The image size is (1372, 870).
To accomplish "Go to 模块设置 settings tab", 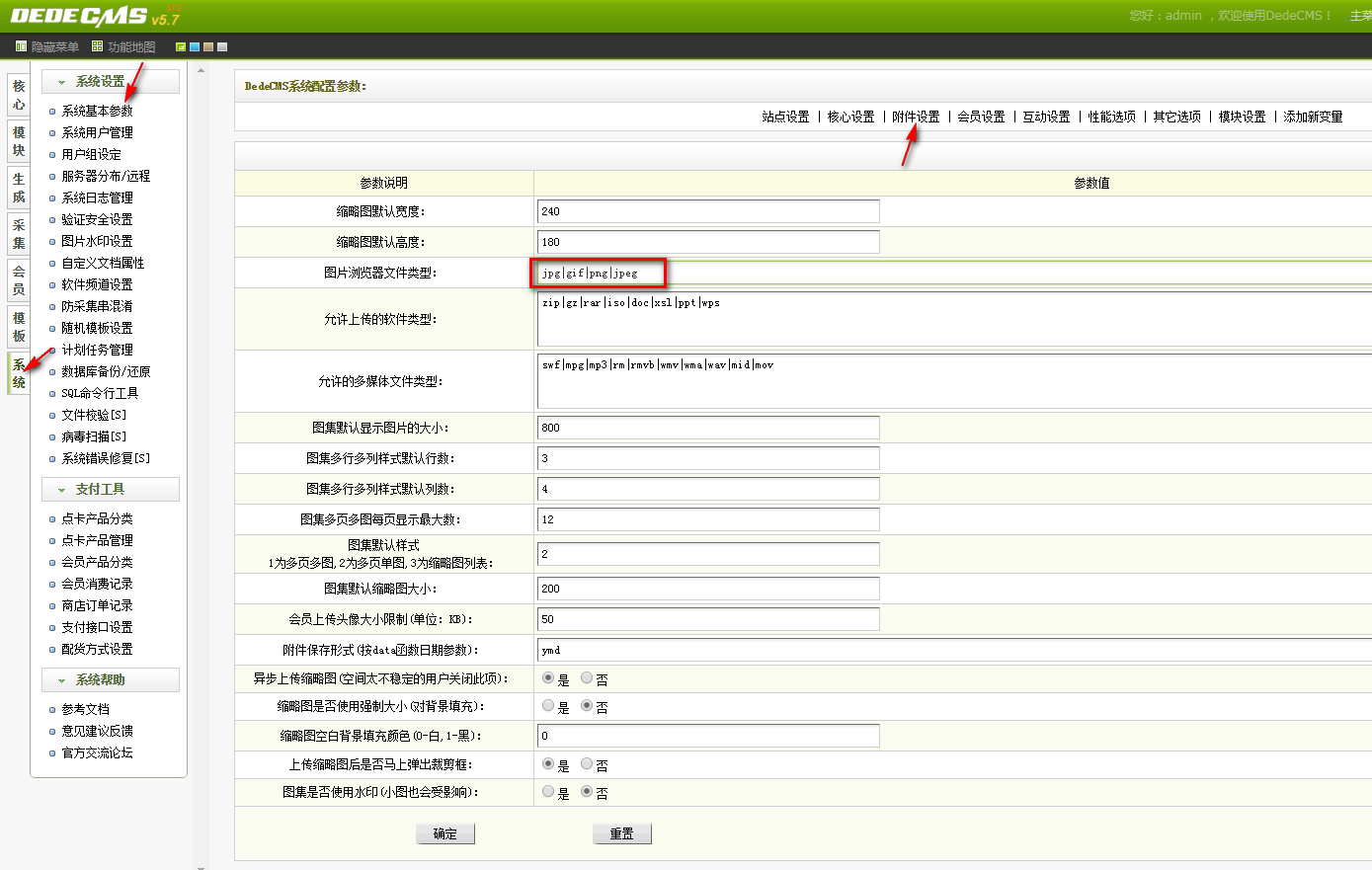I will point(1242,117).
